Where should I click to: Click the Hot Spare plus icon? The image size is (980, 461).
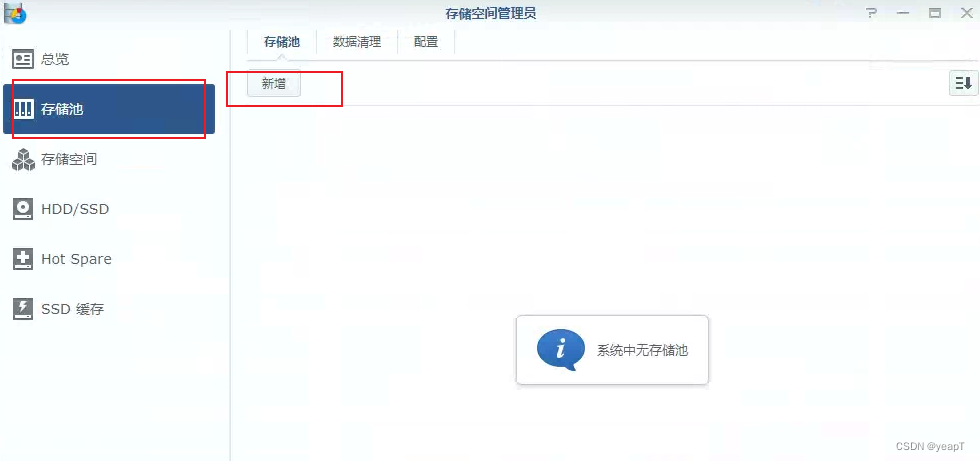point(23,259)
